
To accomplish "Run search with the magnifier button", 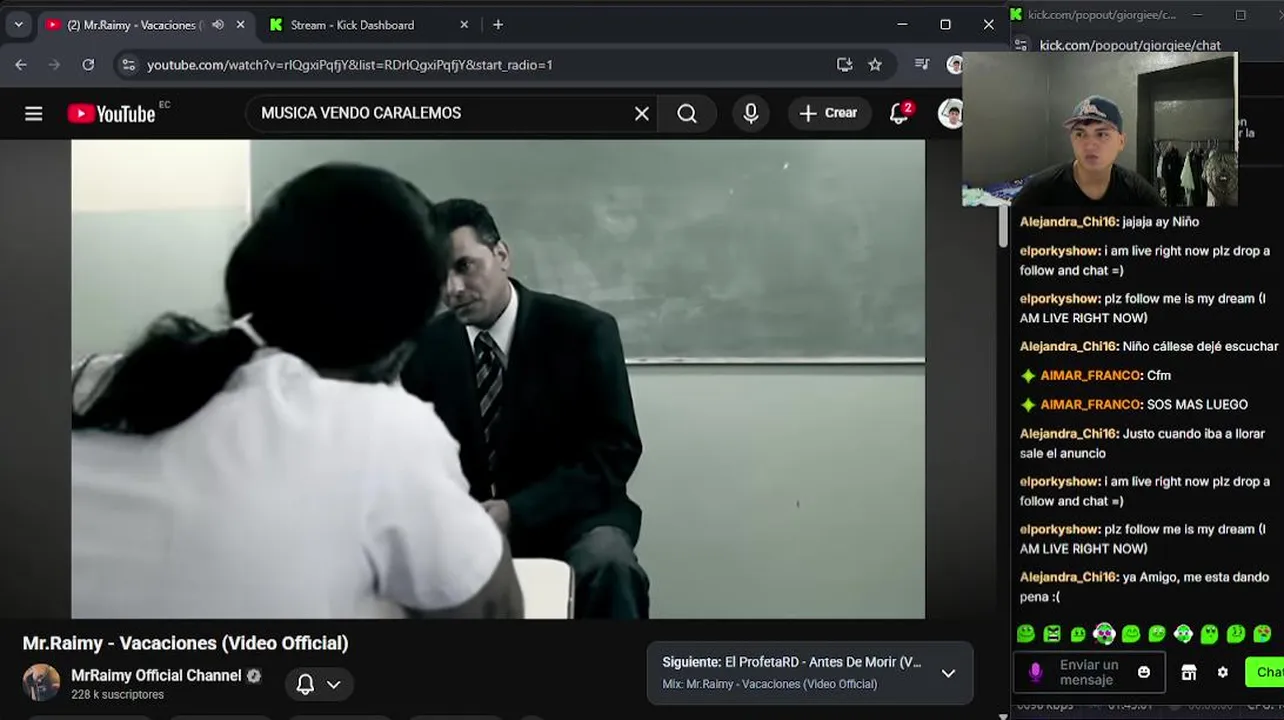I will pyautogui.click(x=687, y=114).
